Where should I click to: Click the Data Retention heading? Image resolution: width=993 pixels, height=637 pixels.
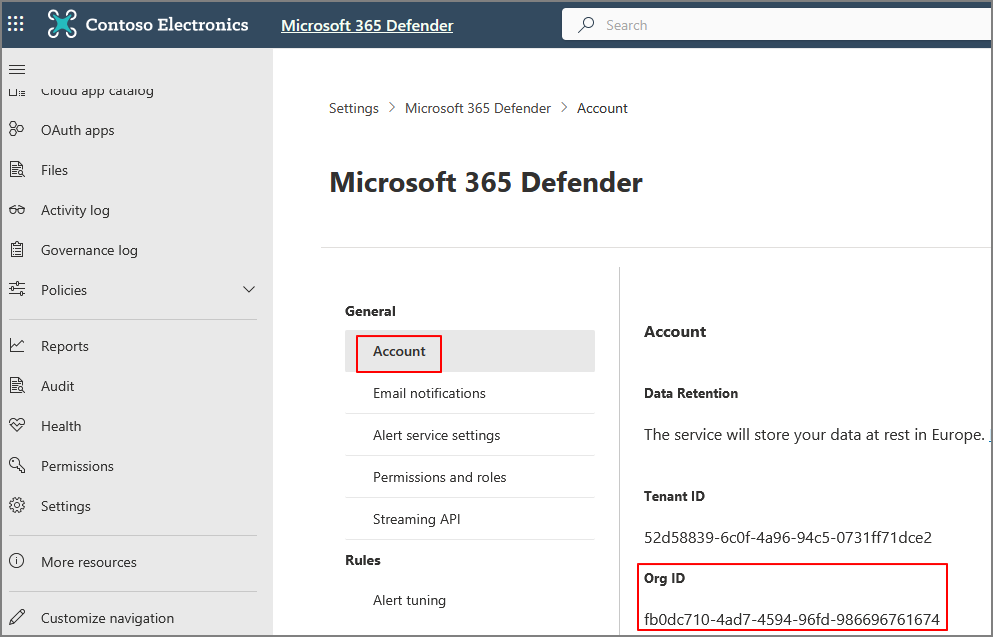[691, 393]
